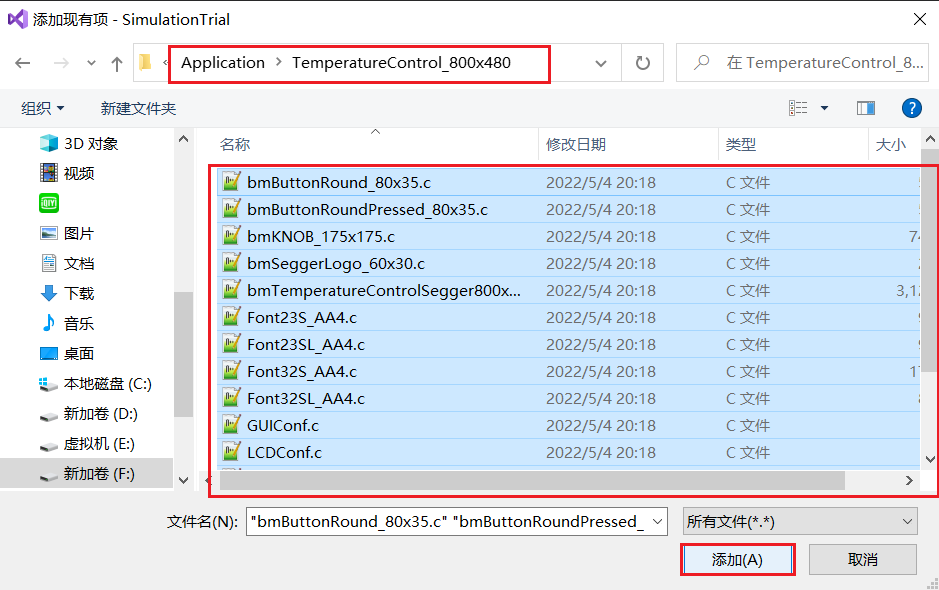Viewport: 939px width, 590px height.
Task: Open the file type filter dropdown 所有文件(*.*)
Action: (x=799, y=521)
